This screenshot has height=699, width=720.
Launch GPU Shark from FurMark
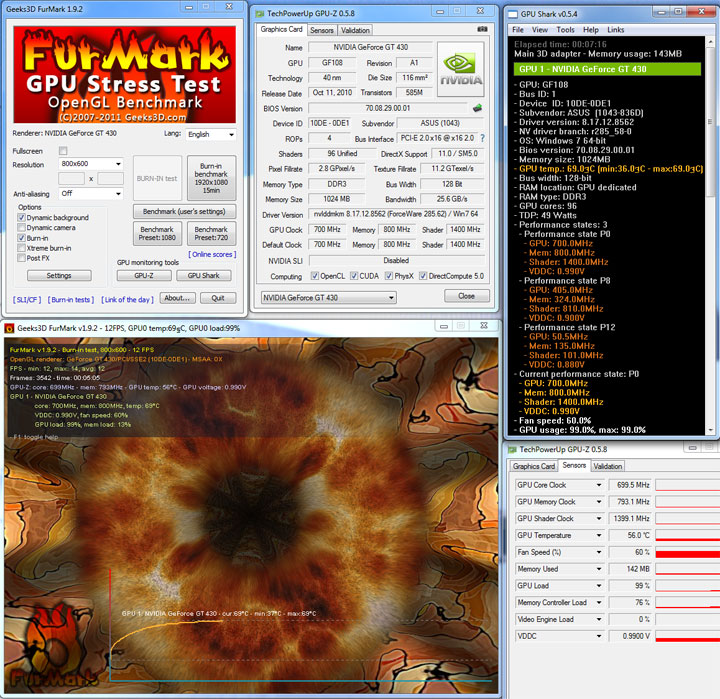(x=203, y=275)
